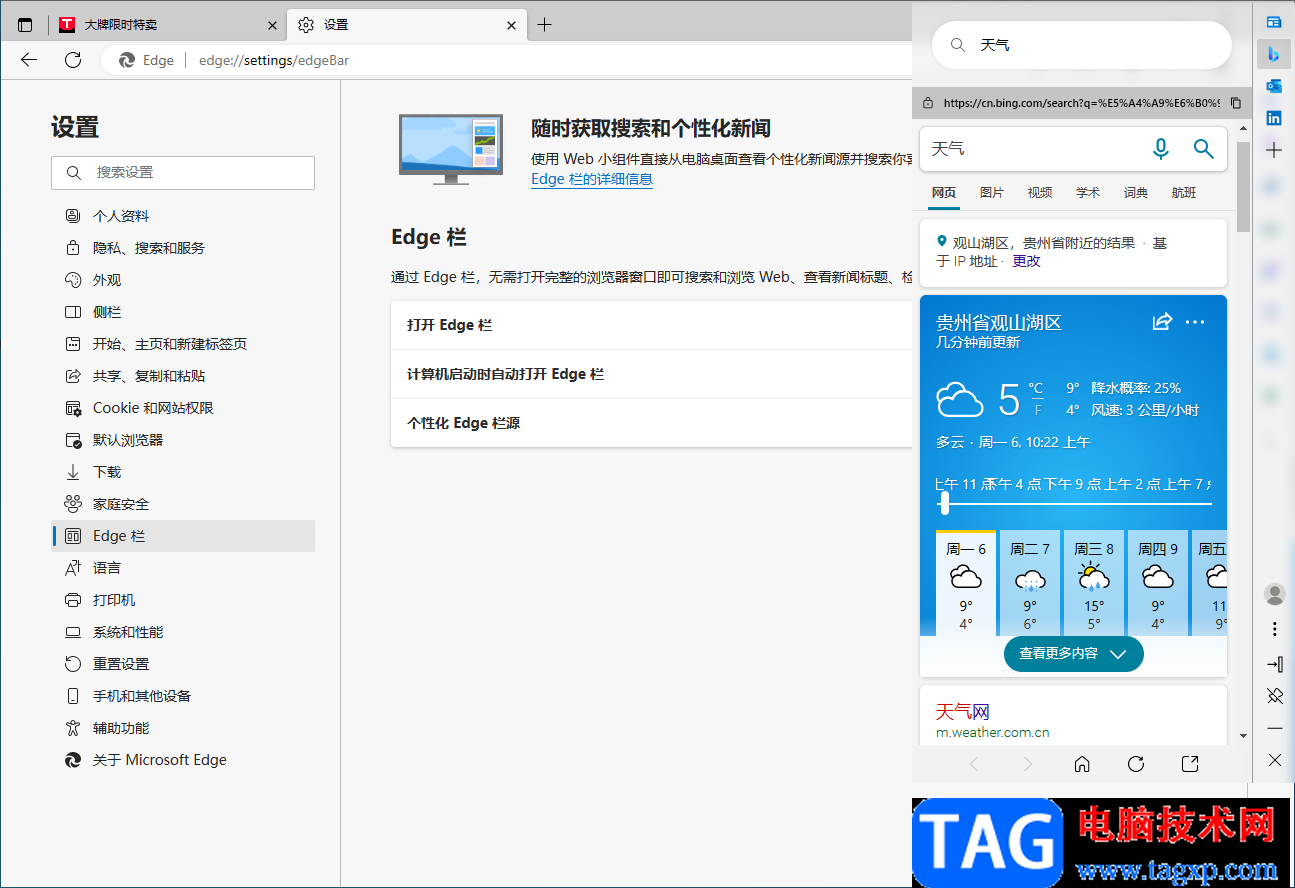
Task: Select the 航班 tab in Bing
Action: pyautogui.click(x=1184, y=193)
